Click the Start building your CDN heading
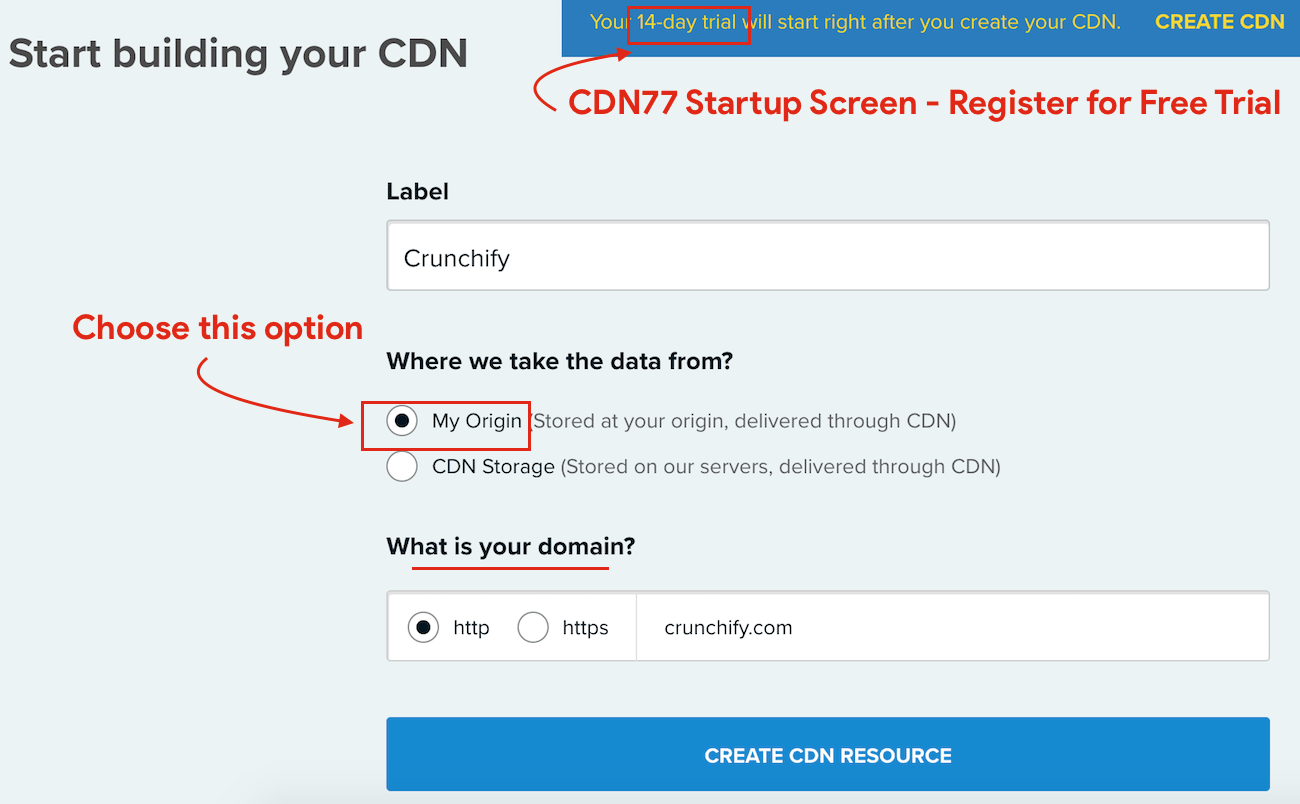1300x804 pixels. pyautogui.click(x=238, y=54)
